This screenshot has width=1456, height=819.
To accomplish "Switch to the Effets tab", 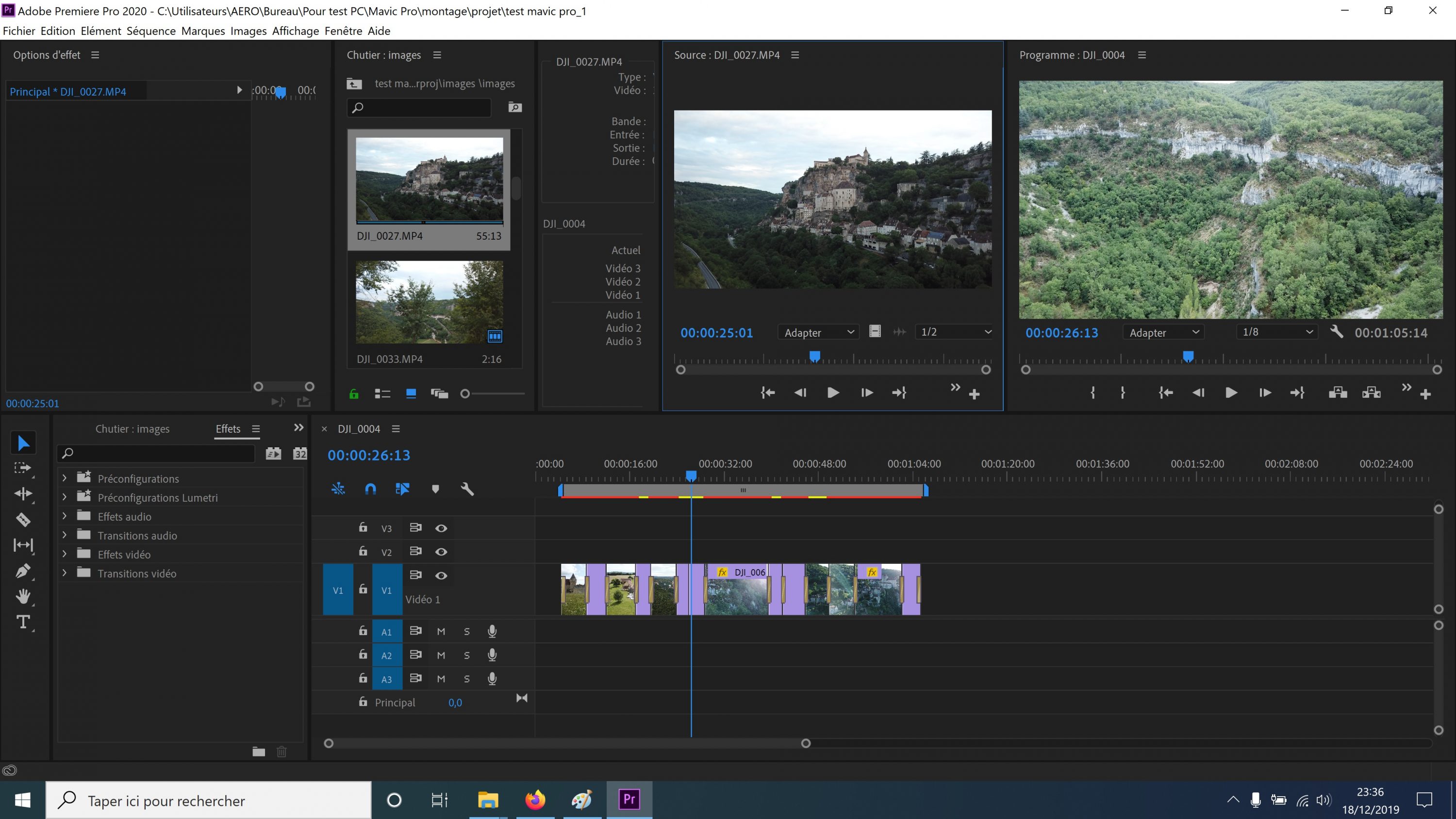I will (228, 429).
